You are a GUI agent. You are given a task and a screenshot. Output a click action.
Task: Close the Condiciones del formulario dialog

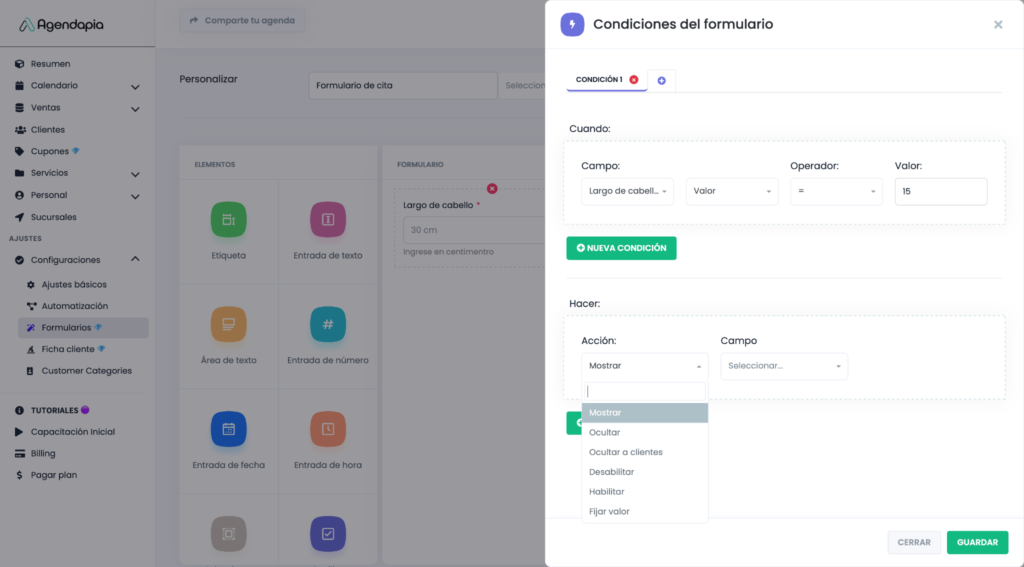click(x=998, y=25)
